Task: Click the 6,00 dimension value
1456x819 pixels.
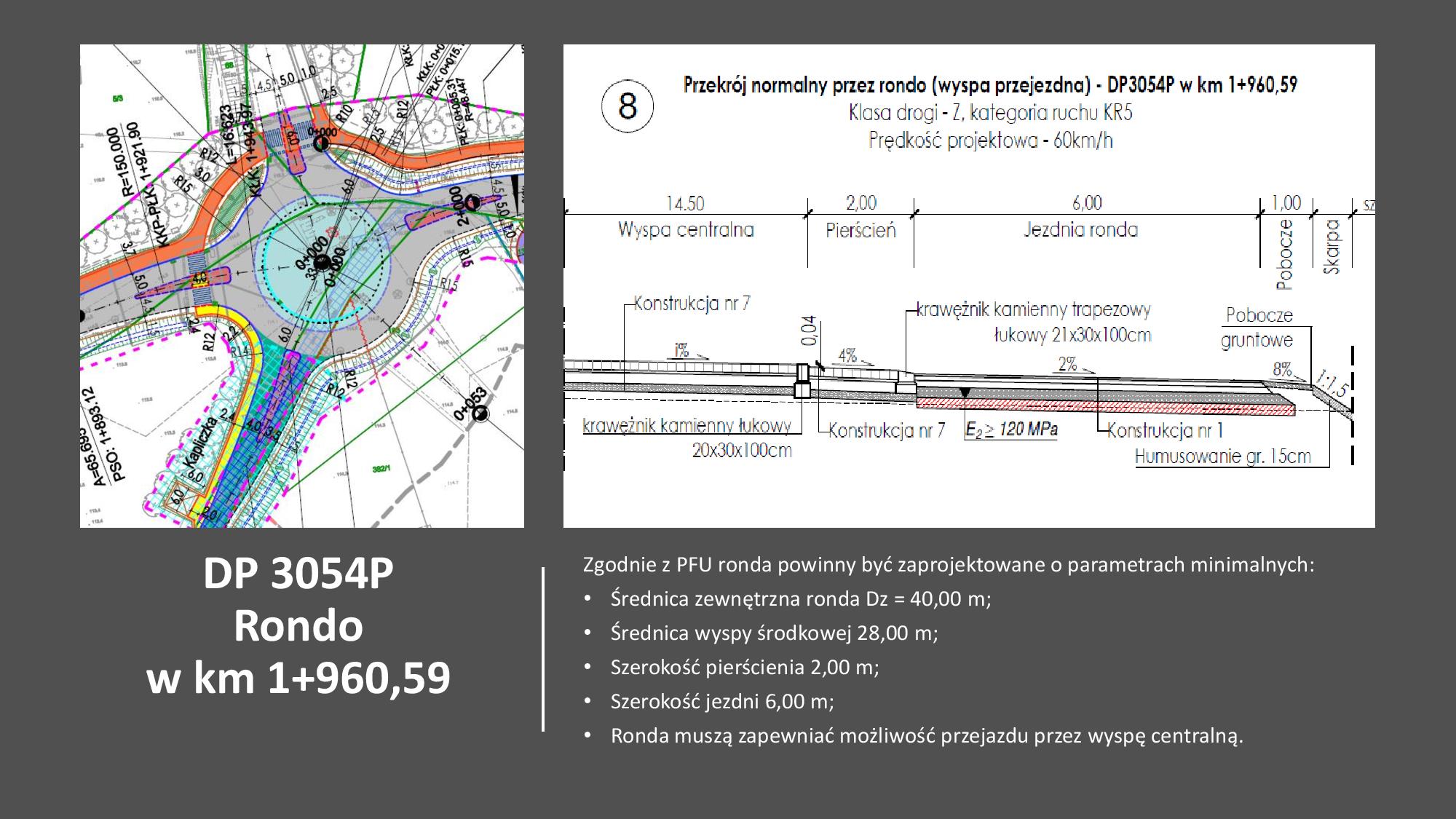Action: [1087, 203]
